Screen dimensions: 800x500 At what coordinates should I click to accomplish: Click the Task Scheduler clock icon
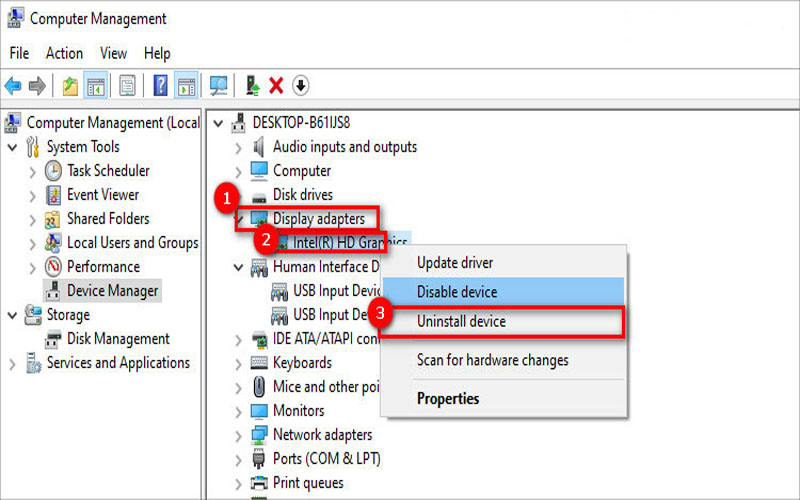(x=53, y=171)
